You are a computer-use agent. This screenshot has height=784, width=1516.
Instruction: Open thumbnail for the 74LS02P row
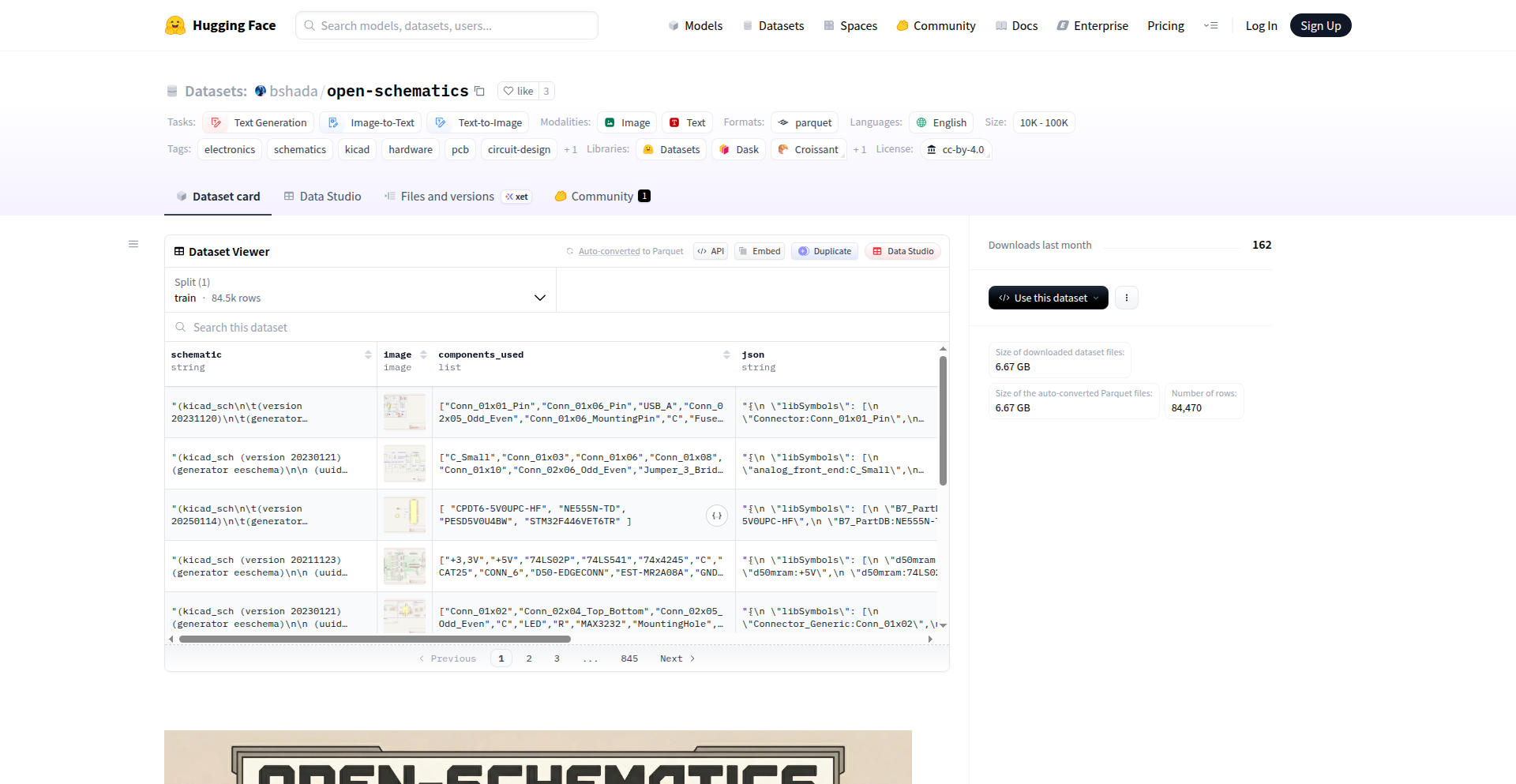[x=404, y=566]
